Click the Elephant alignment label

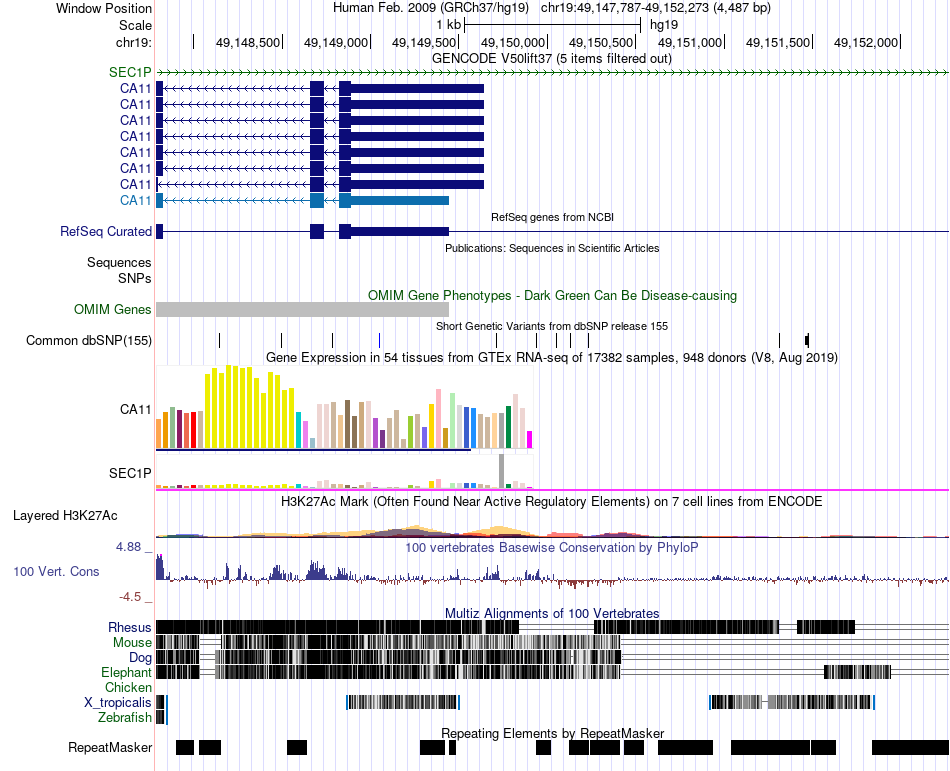126,672
